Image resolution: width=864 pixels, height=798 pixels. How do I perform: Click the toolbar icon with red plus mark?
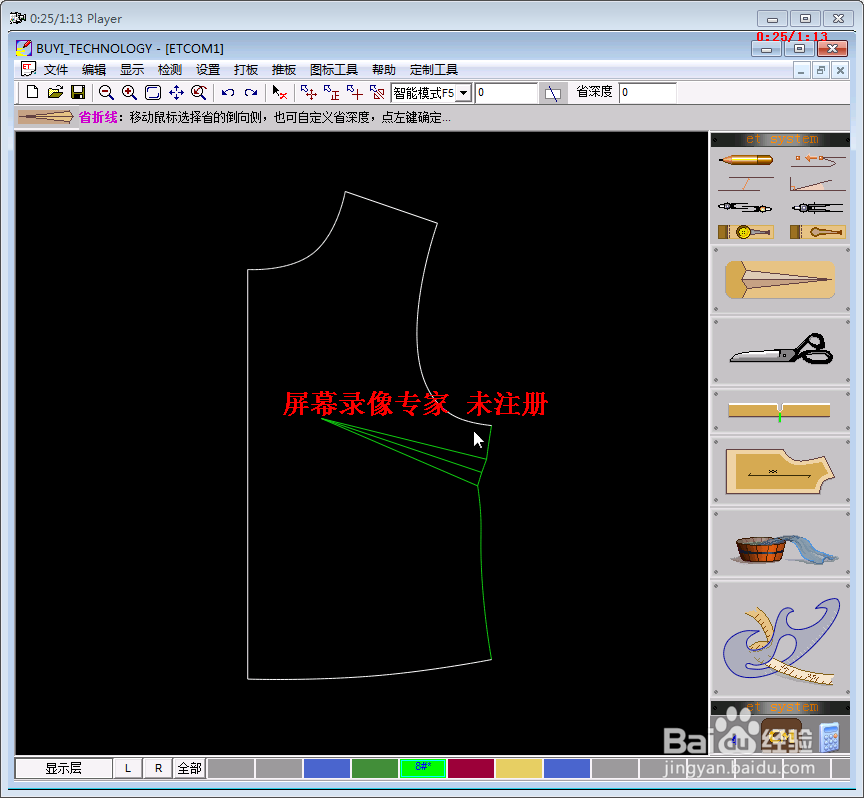click(x=354, y=93)
